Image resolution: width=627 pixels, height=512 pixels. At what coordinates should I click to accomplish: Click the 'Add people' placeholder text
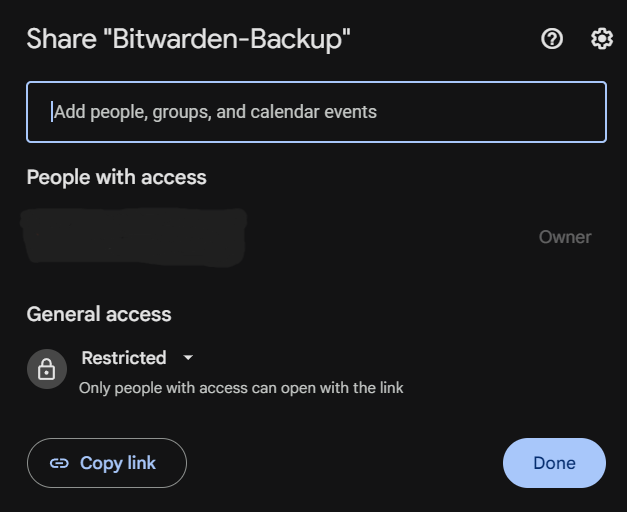[216, 112]
